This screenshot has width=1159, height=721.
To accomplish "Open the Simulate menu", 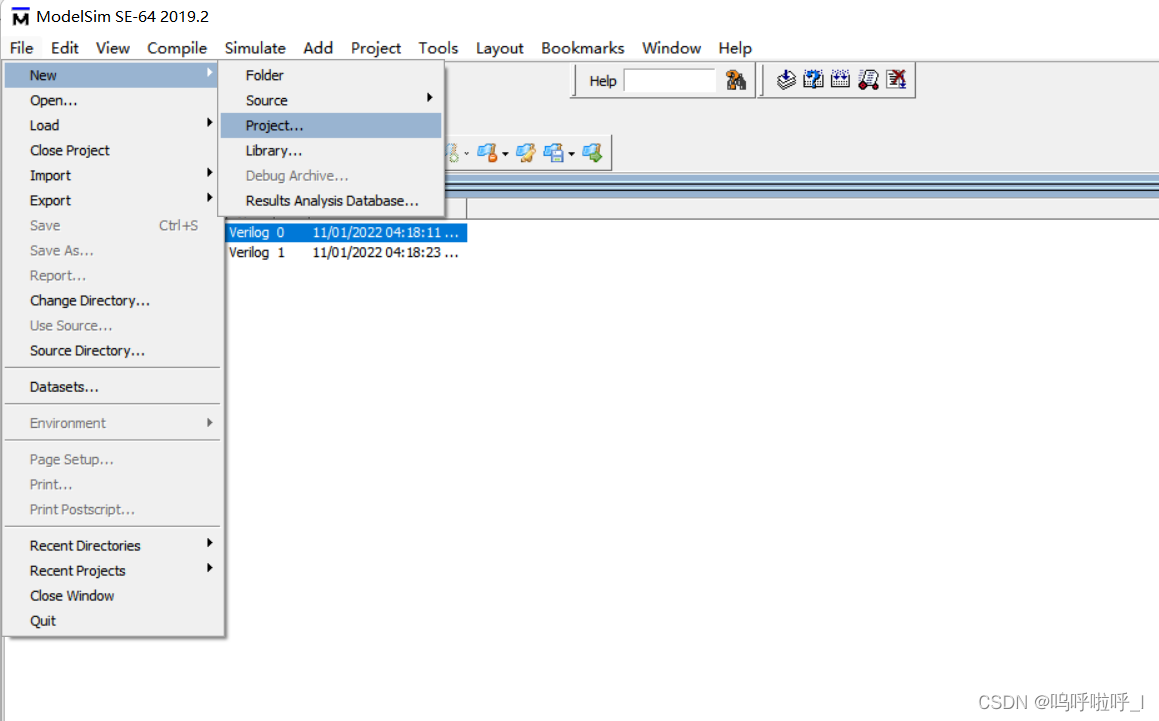I will (255, 48).
